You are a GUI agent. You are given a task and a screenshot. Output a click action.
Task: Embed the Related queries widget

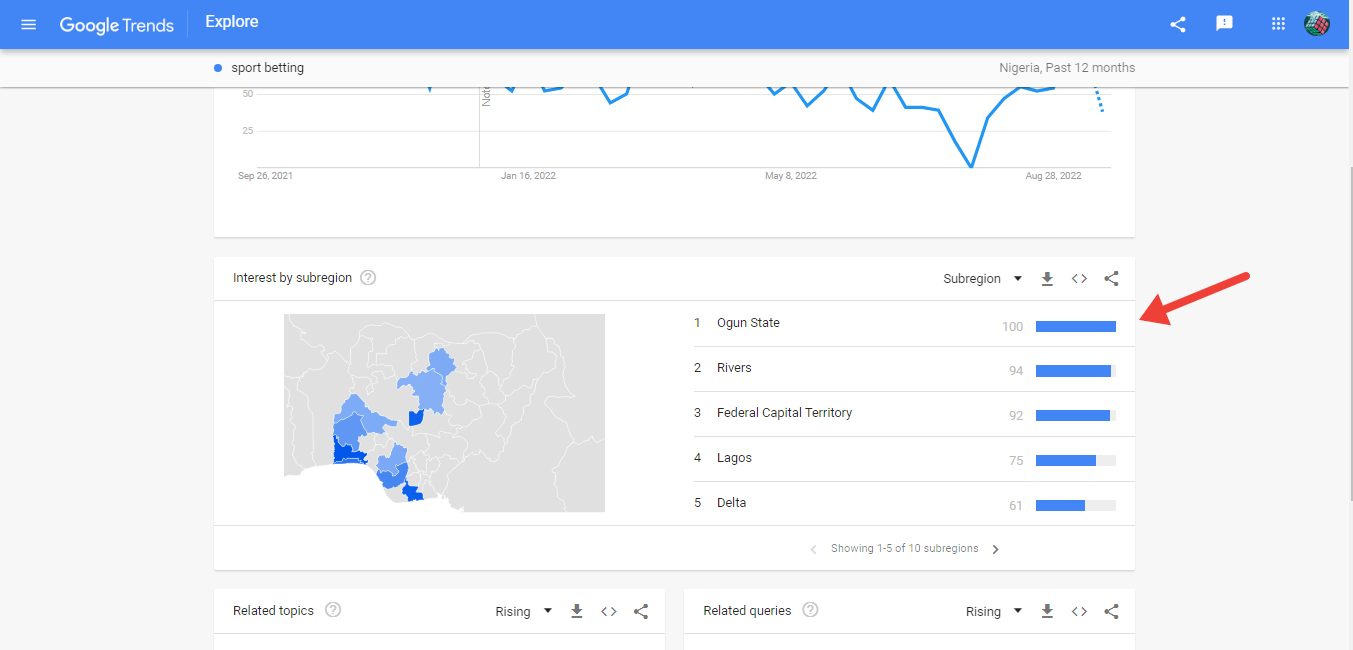pyautogui.click(x=1079, y=611)
